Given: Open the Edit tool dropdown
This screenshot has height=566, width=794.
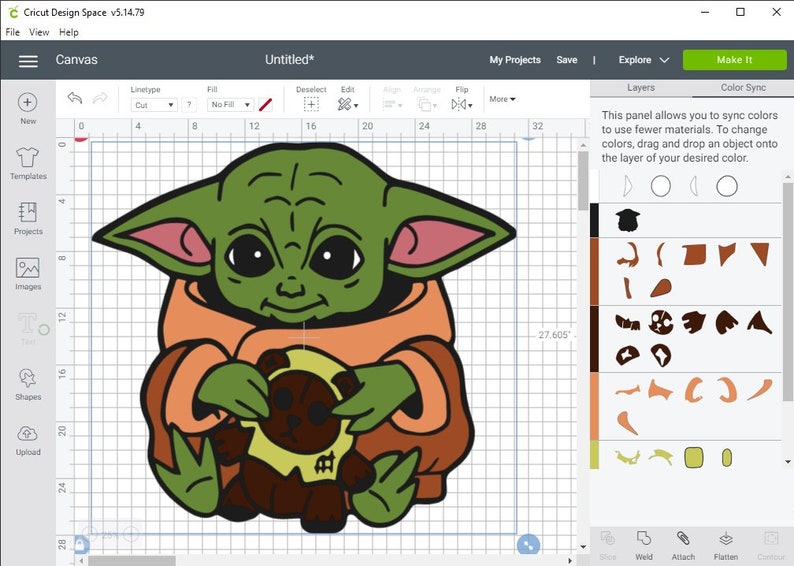Looking at the screenshot, I should coord(348,105).
